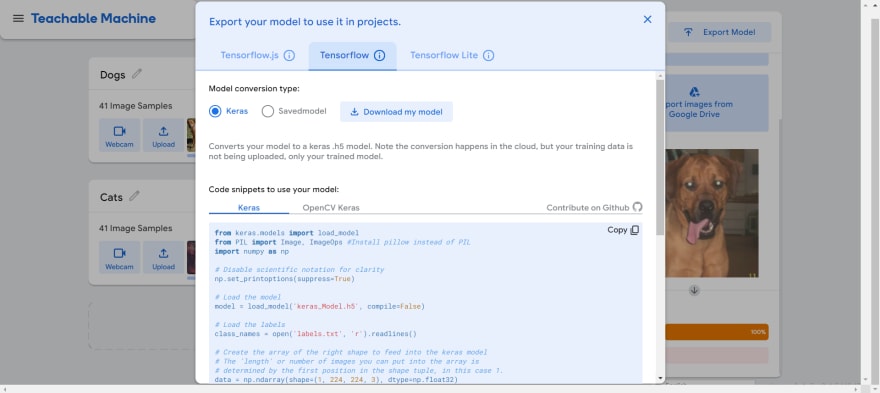Click the down arrow below dog preview
Viewport: 880px width, 393px height.
click(x=694, y=290)
